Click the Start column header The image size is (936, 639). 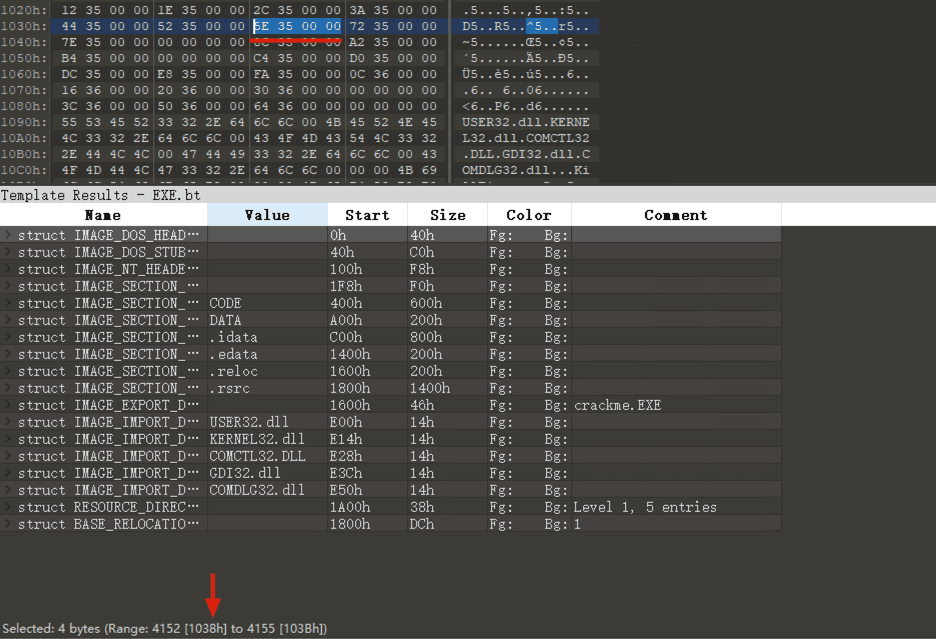point(367,215)
